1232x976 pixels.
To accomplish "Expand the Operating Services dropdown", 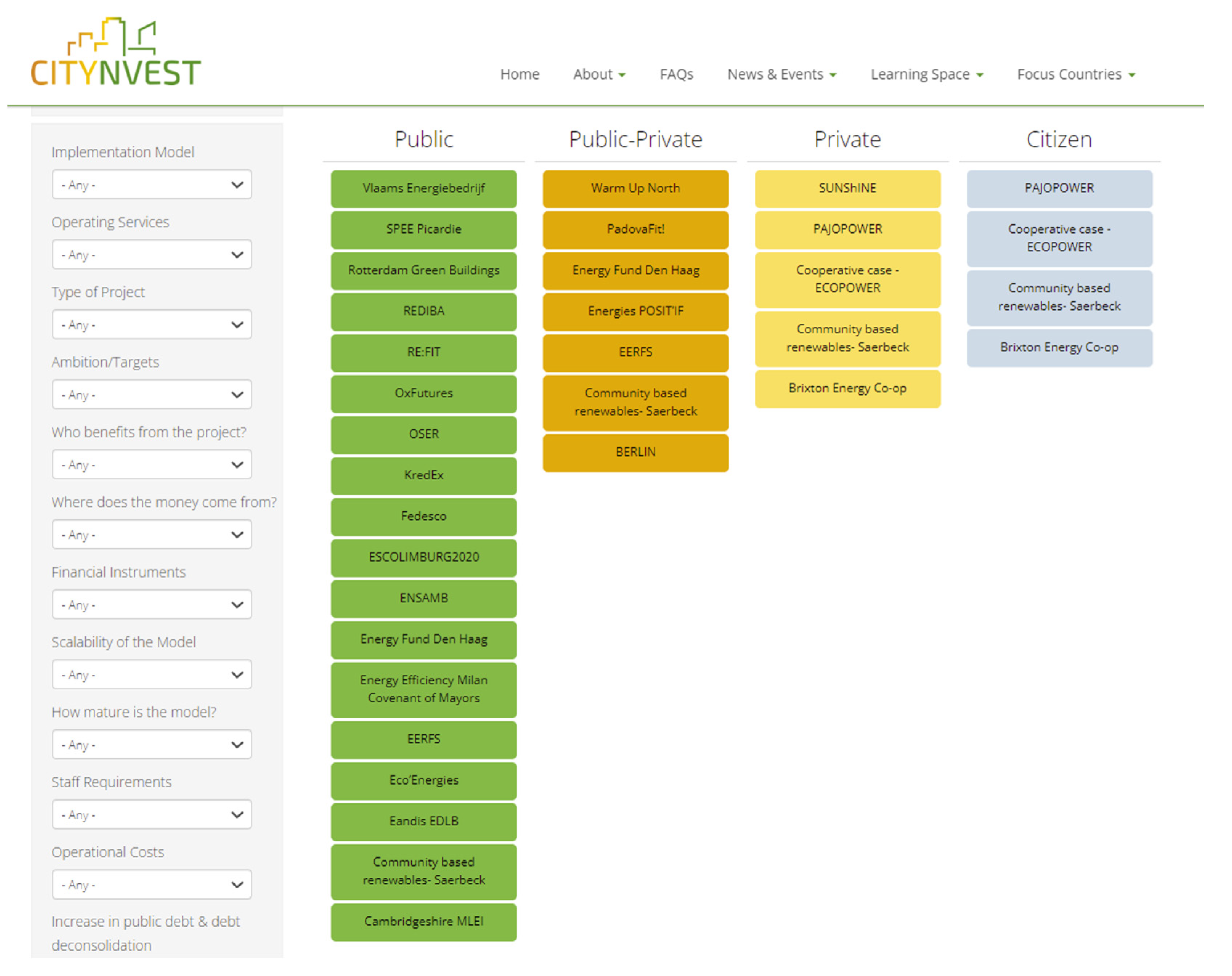I will (x=151, y=255).
